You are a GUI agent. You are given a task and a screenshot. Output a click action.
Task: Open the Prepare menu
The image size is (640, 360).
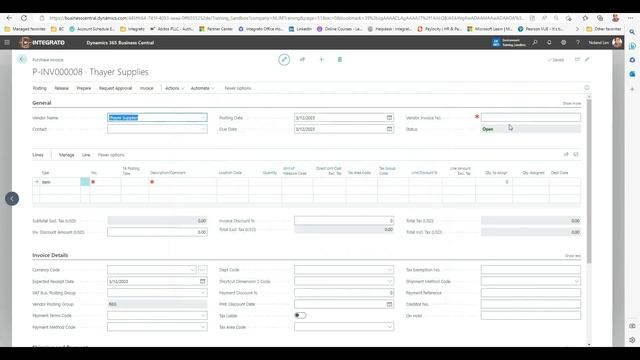84,88
